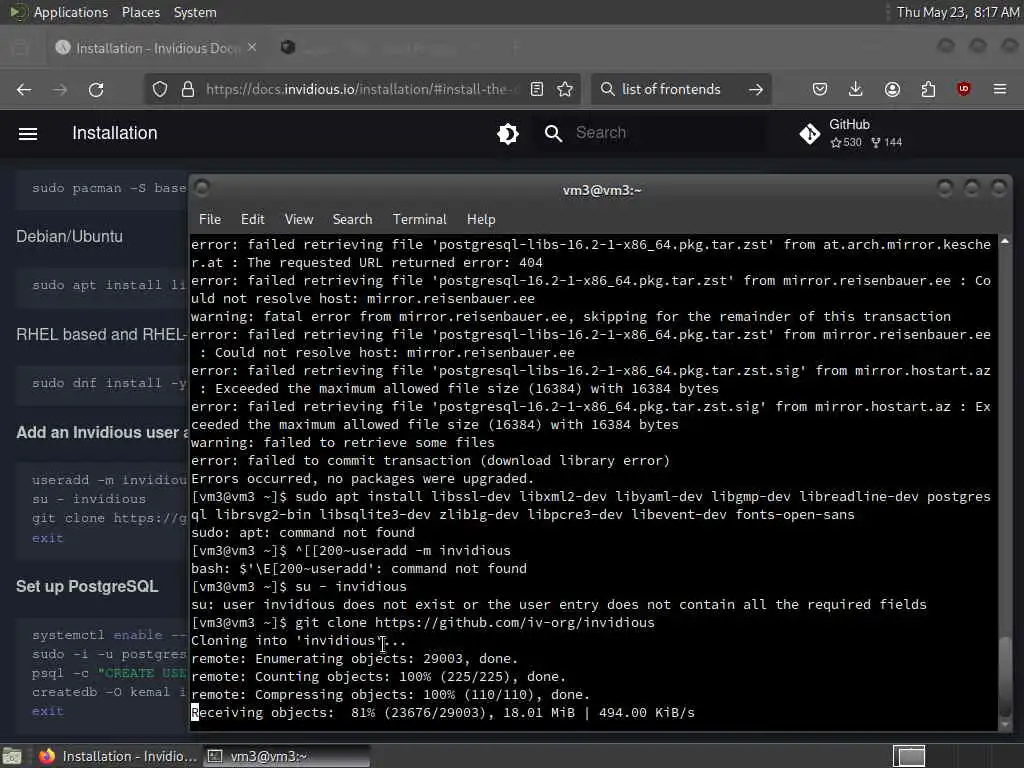The image size is (1024, 768).
Task: Open the extensions puzzle icon
Action: coord(928,89)
